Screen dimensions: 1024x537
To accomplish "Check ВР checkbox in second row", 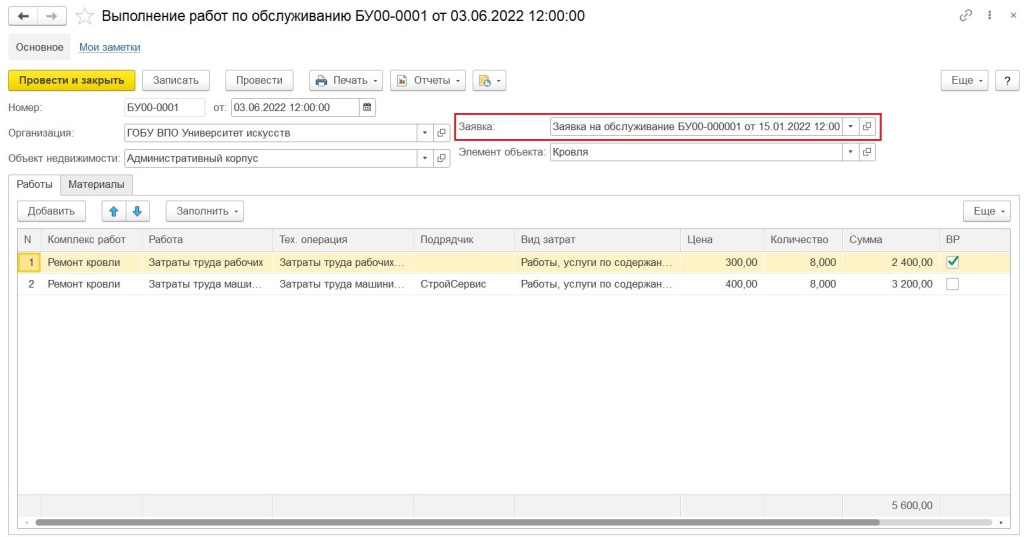I will [952, 284].
